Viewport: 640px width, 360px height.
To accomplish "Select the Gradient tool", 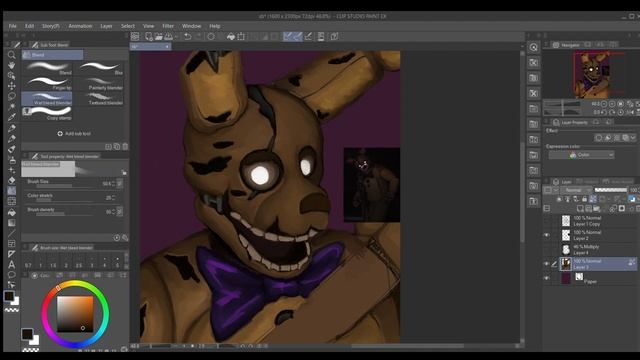I will tap(11, 223).
